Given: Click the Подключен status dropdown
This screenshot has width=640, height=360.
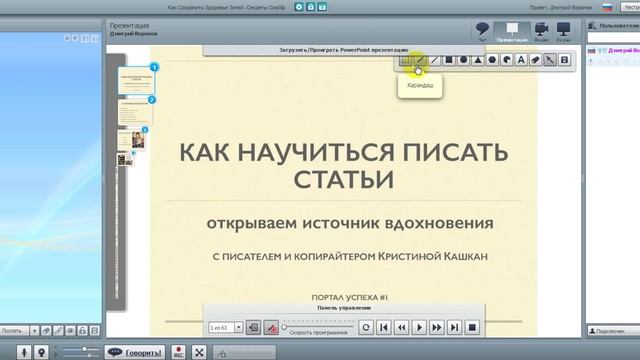Looking at the screenshot, I should 613,331.
